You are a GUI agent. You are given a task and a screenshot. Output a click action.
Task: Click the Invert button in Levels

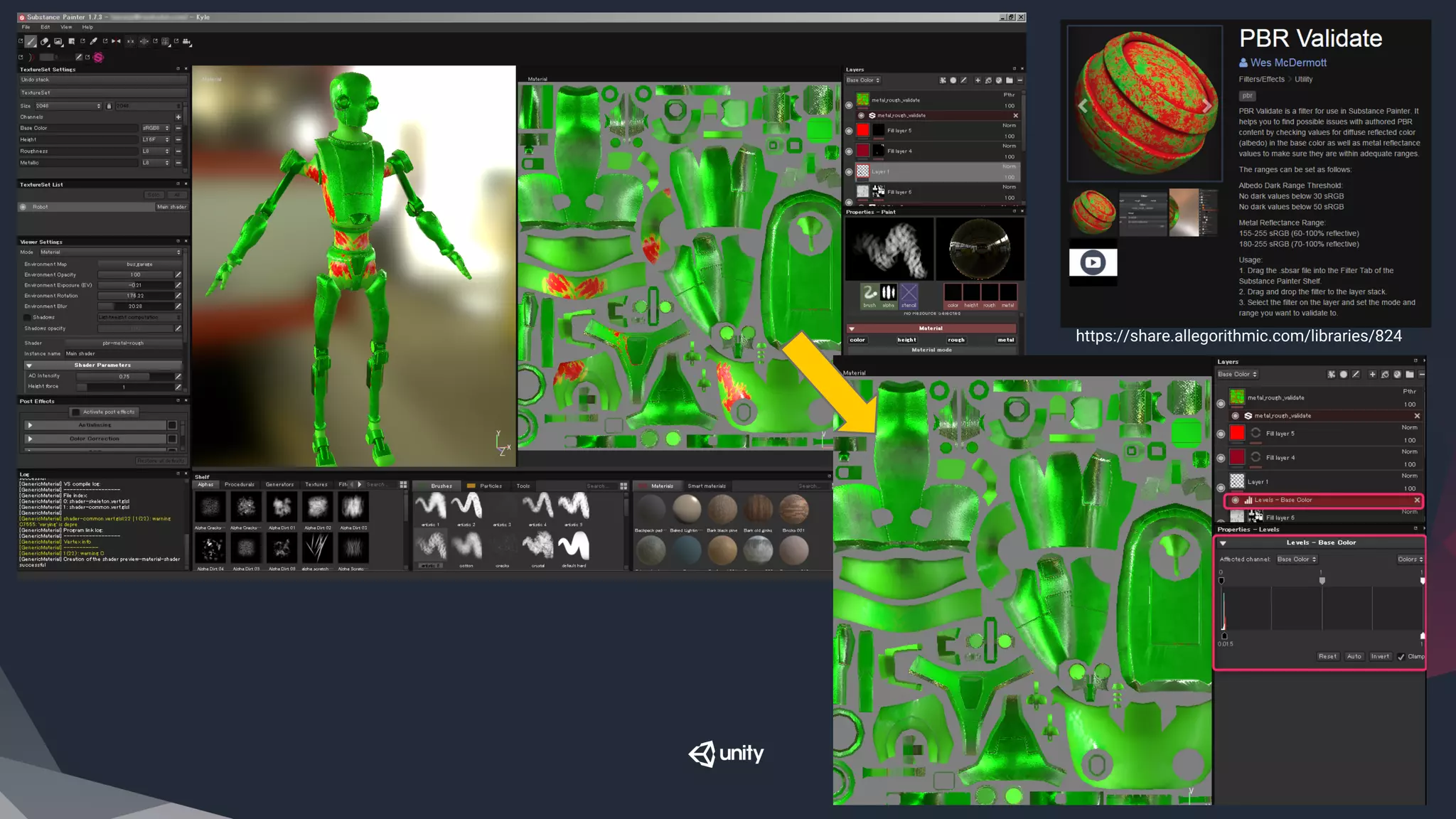pos(1380,657)
